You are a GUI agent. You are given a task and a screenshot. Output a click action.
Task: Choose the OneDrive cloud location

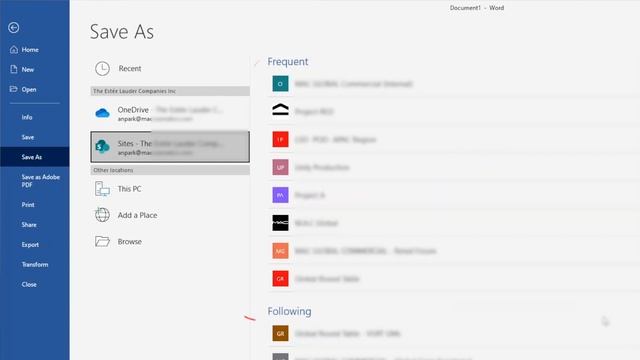pyautogui.click(x=170, y=113)
